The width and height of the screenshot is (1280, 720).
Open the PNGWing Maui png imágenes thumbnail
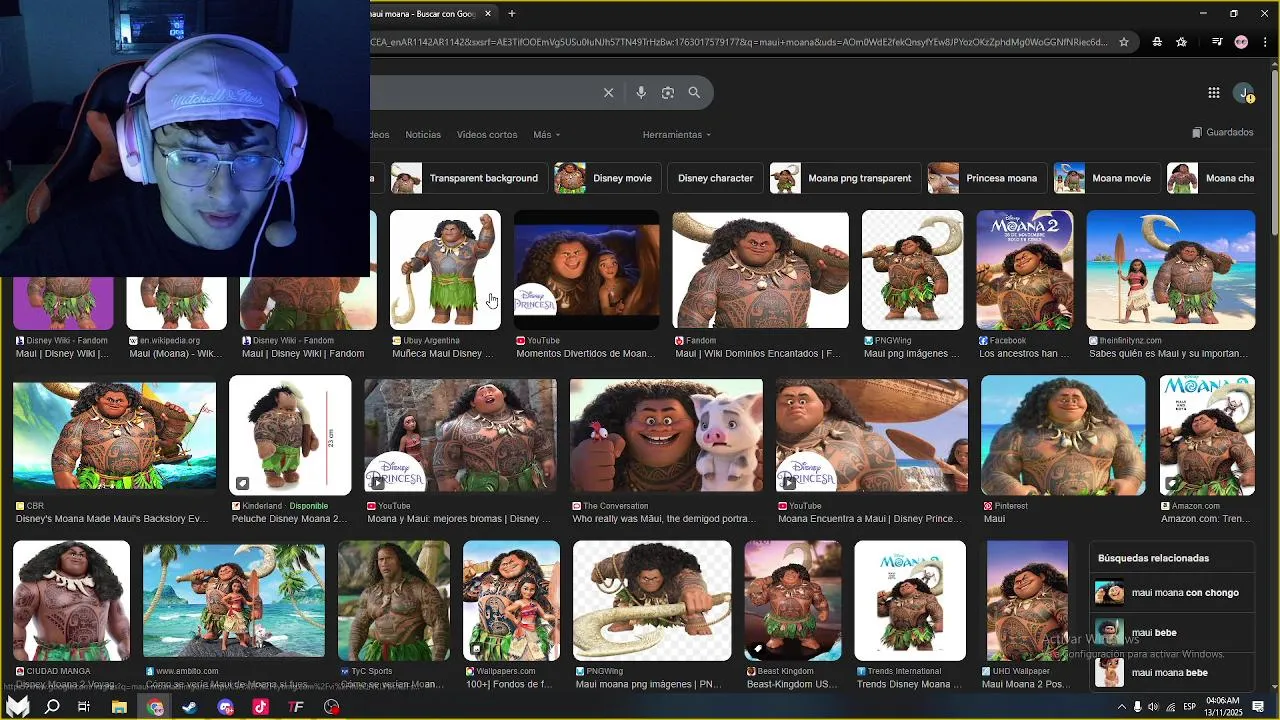pos(913,270)
